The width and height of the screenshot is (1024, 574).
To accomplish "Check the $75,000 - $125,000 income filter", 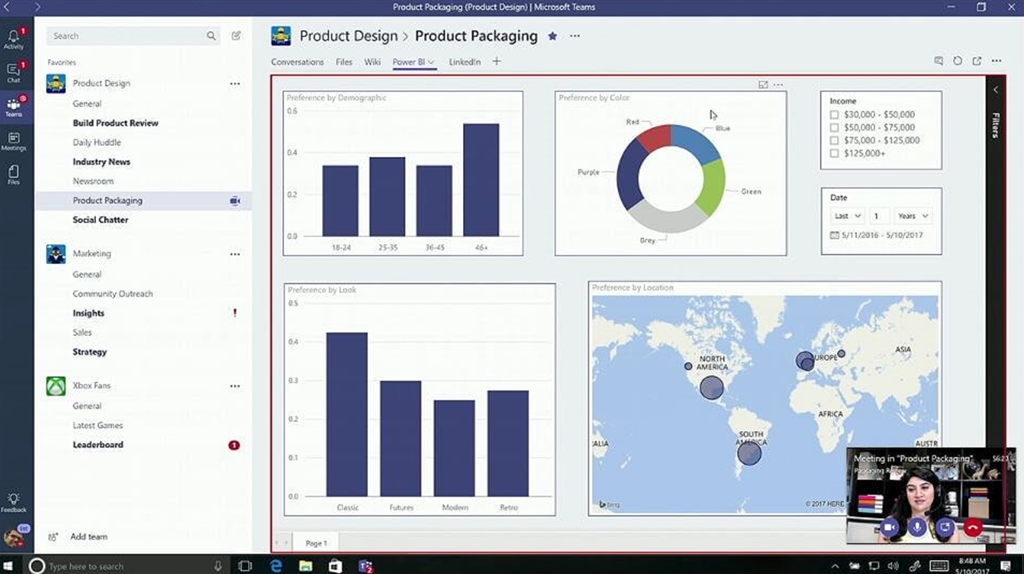I will tap(835, 141).
